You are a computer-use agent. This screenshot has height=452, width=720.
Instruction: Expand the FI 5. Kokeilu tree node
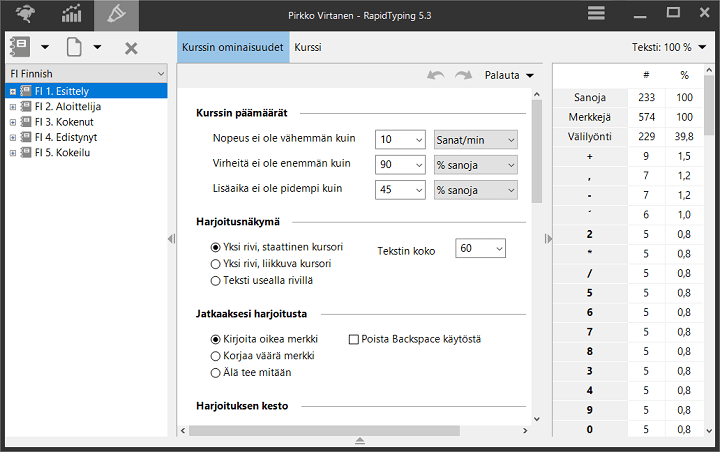click(13, 153)
